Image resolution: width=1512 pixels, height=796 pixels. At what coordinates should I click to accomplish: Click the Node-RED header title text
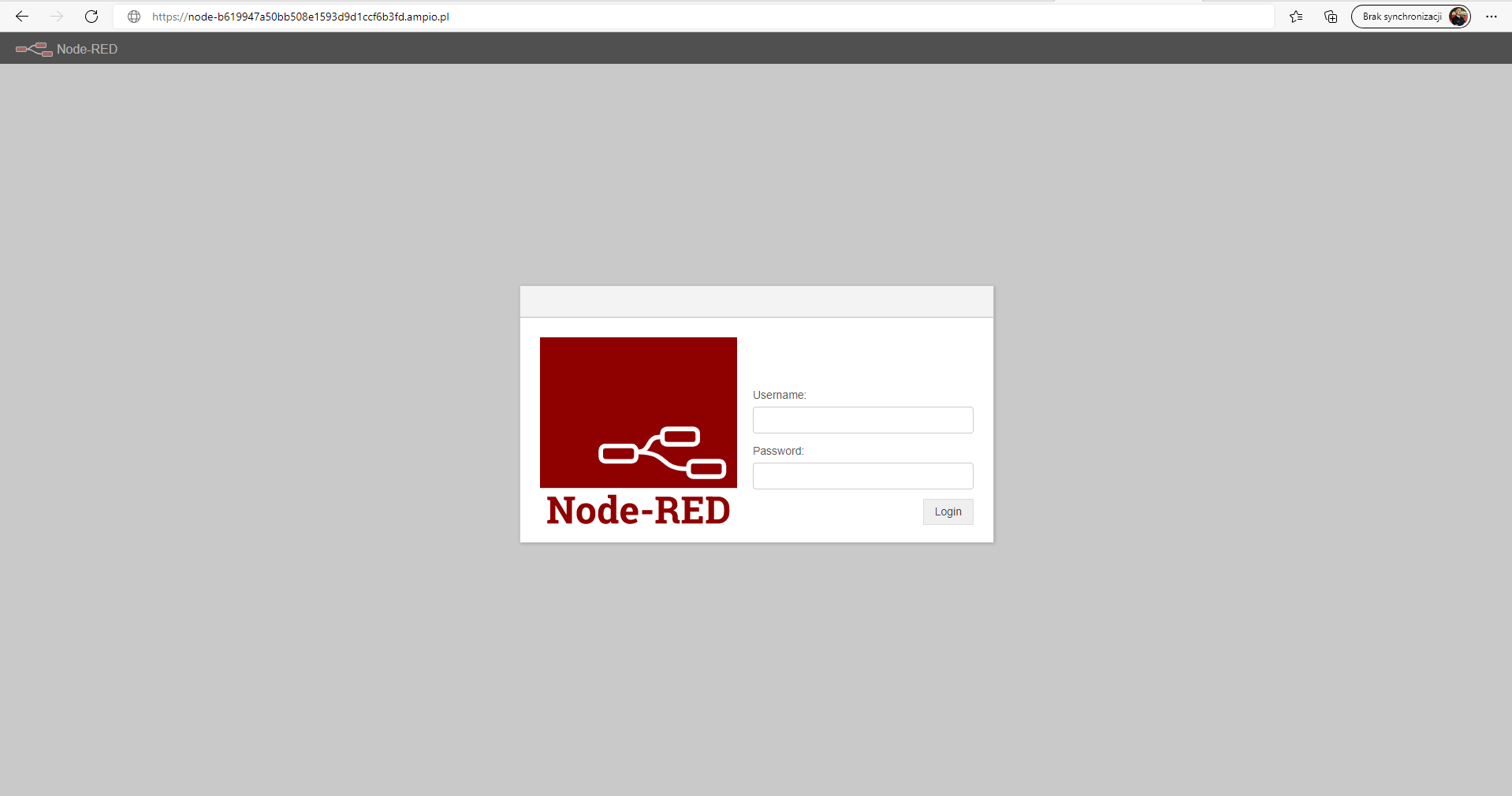(87, 49)
